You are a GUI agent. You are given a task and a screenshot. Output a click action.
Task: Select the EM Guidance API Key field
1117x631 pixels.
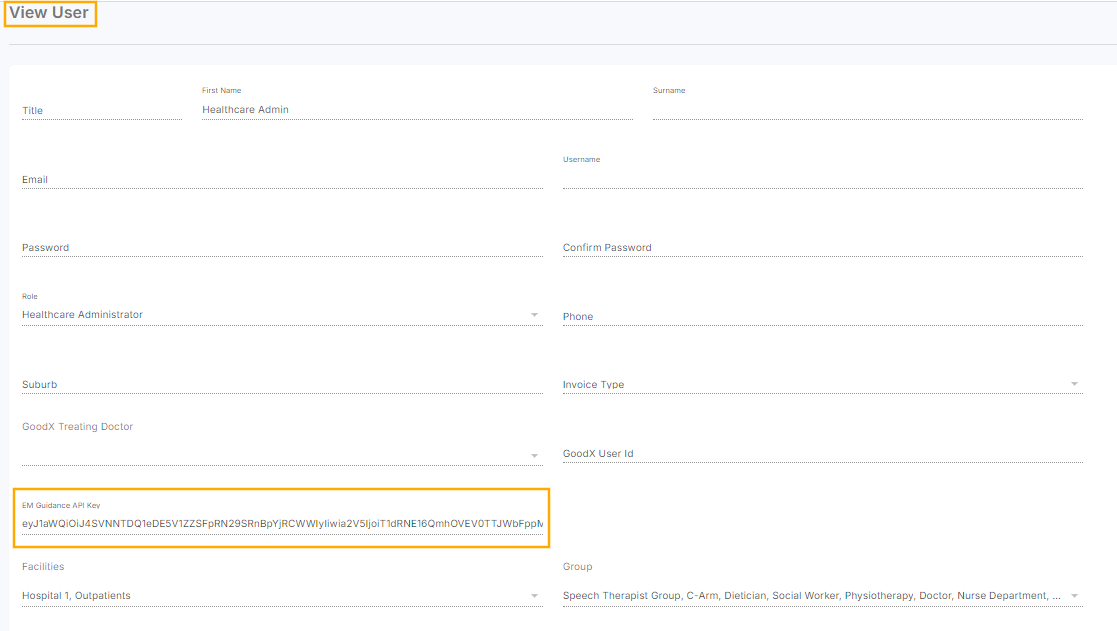[282, 523]
